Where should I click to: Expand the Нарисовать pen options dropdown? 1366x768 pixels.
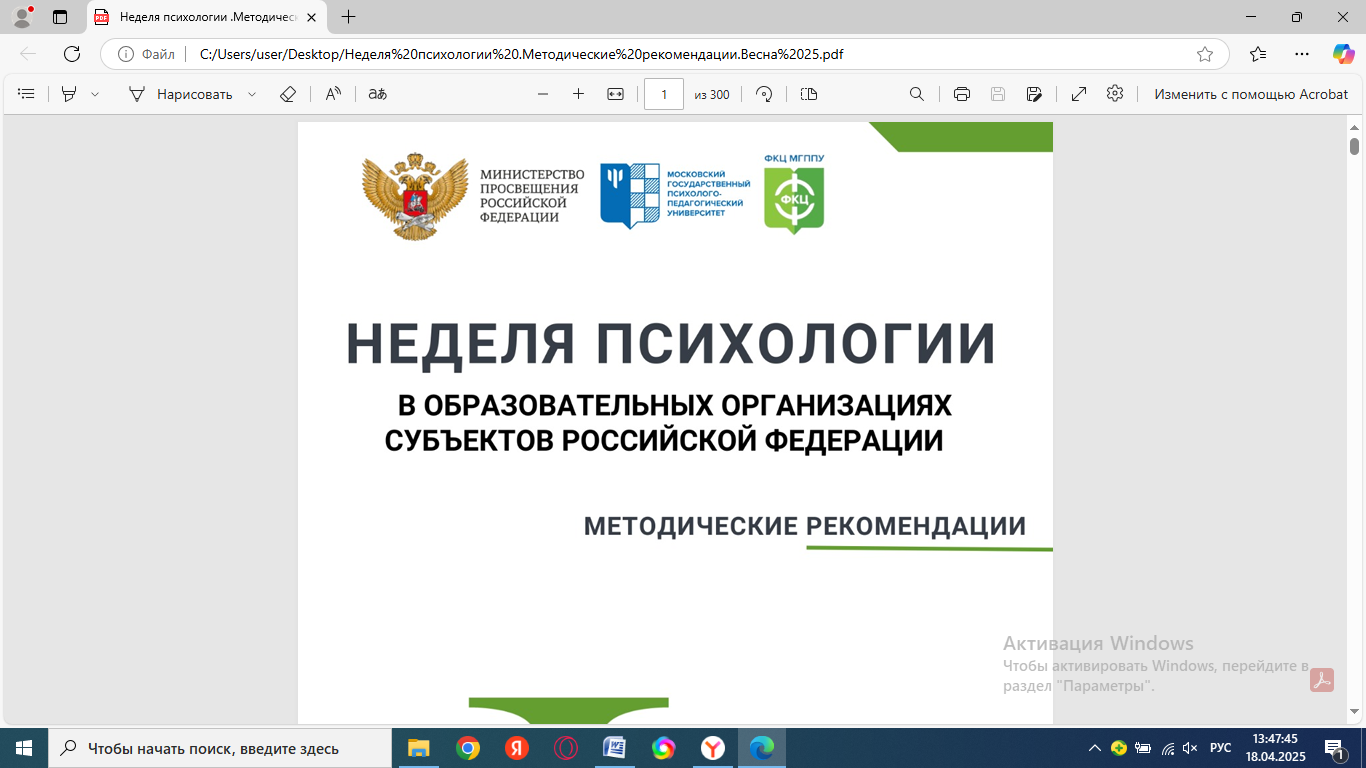pyautogui.click(x=252, y=94)
